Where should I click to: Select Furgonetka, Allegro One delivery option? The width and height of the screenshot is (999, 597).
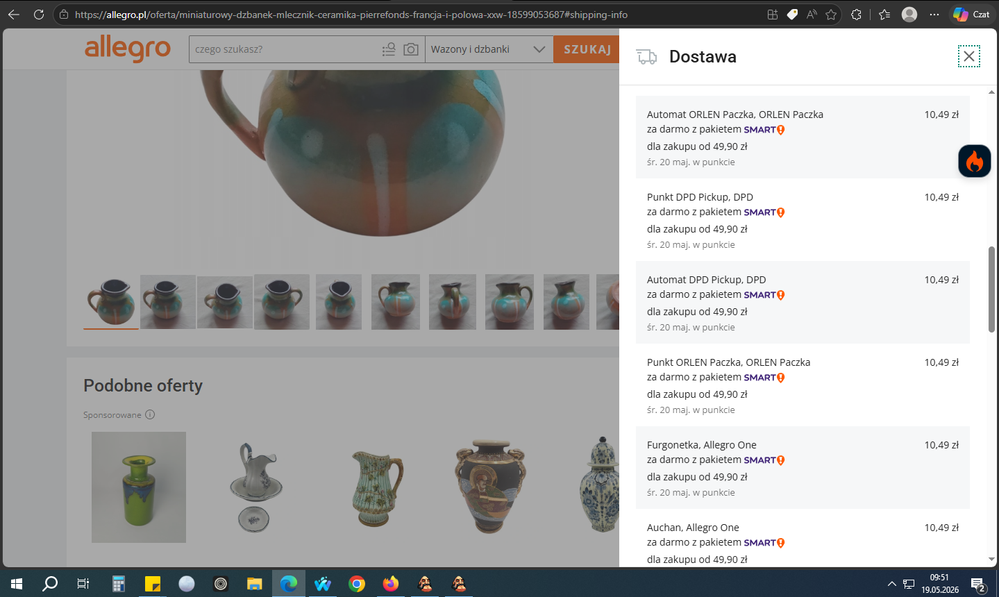click(802, 468)
